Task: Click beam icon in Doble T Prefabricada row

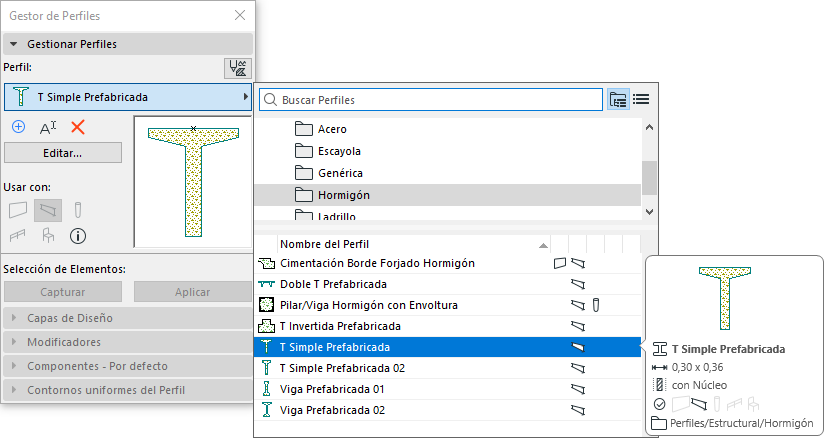Action: pos(578,284)
